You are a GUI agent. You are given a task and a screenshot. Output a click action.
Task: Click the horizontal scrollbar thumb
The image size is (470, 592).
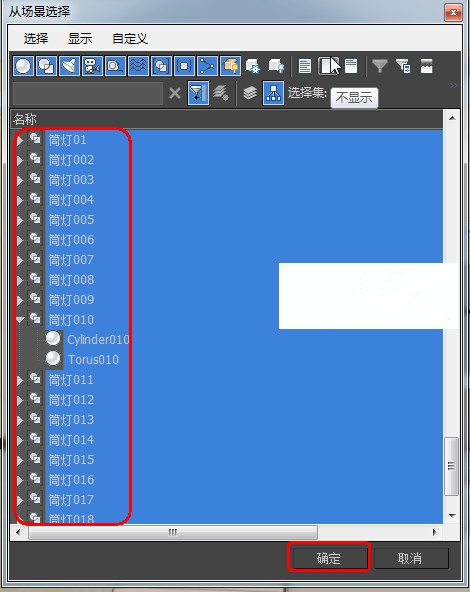[x=173, y=532]
